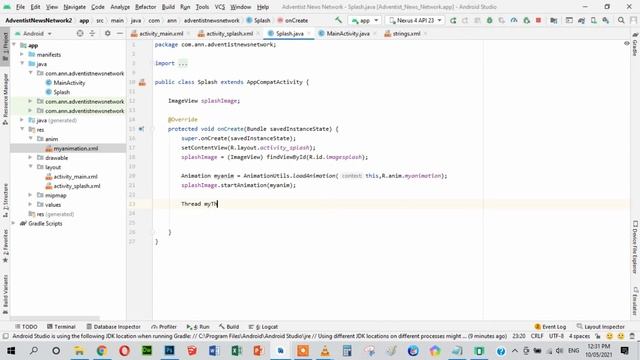
Task: Click the CRLF line separator indicator
Action: (537, 336)
